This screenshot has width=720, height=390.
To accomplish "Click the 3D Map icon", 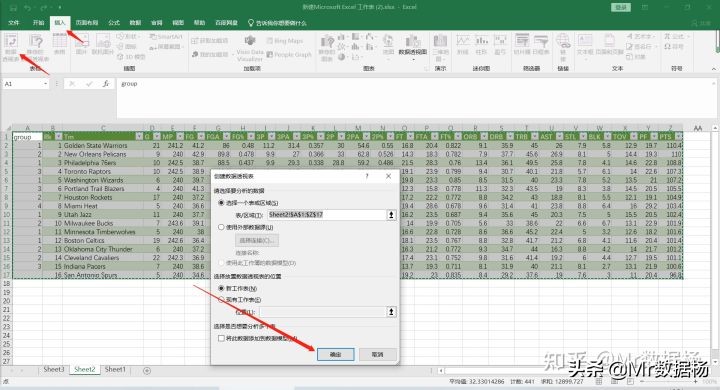I will (440, 47).
